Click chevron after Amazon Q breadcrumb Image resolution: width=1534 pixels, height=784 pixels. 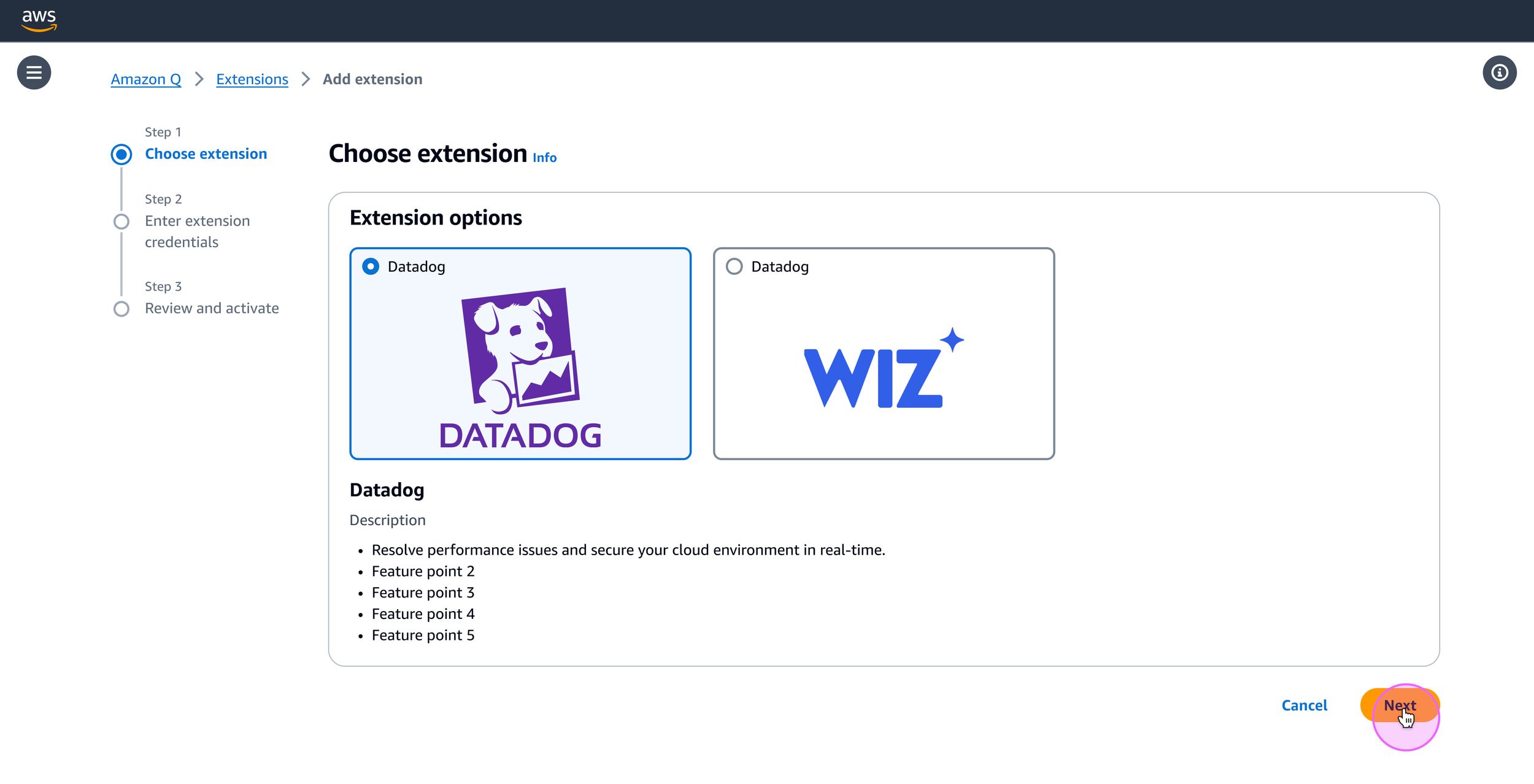199,79
